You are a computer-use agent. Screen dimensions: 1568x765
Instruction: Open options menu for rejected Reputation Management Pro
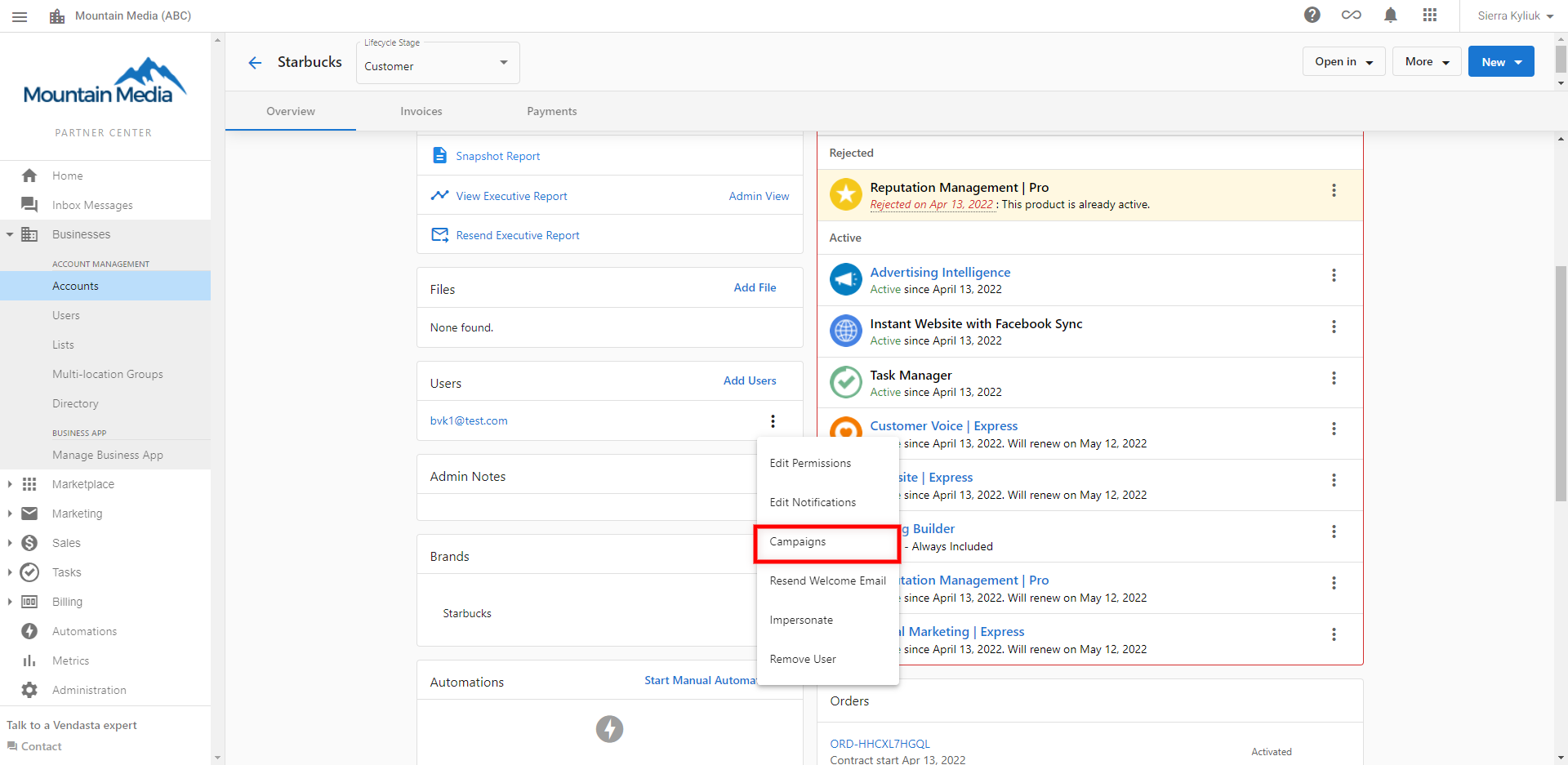click(1334, 190)
